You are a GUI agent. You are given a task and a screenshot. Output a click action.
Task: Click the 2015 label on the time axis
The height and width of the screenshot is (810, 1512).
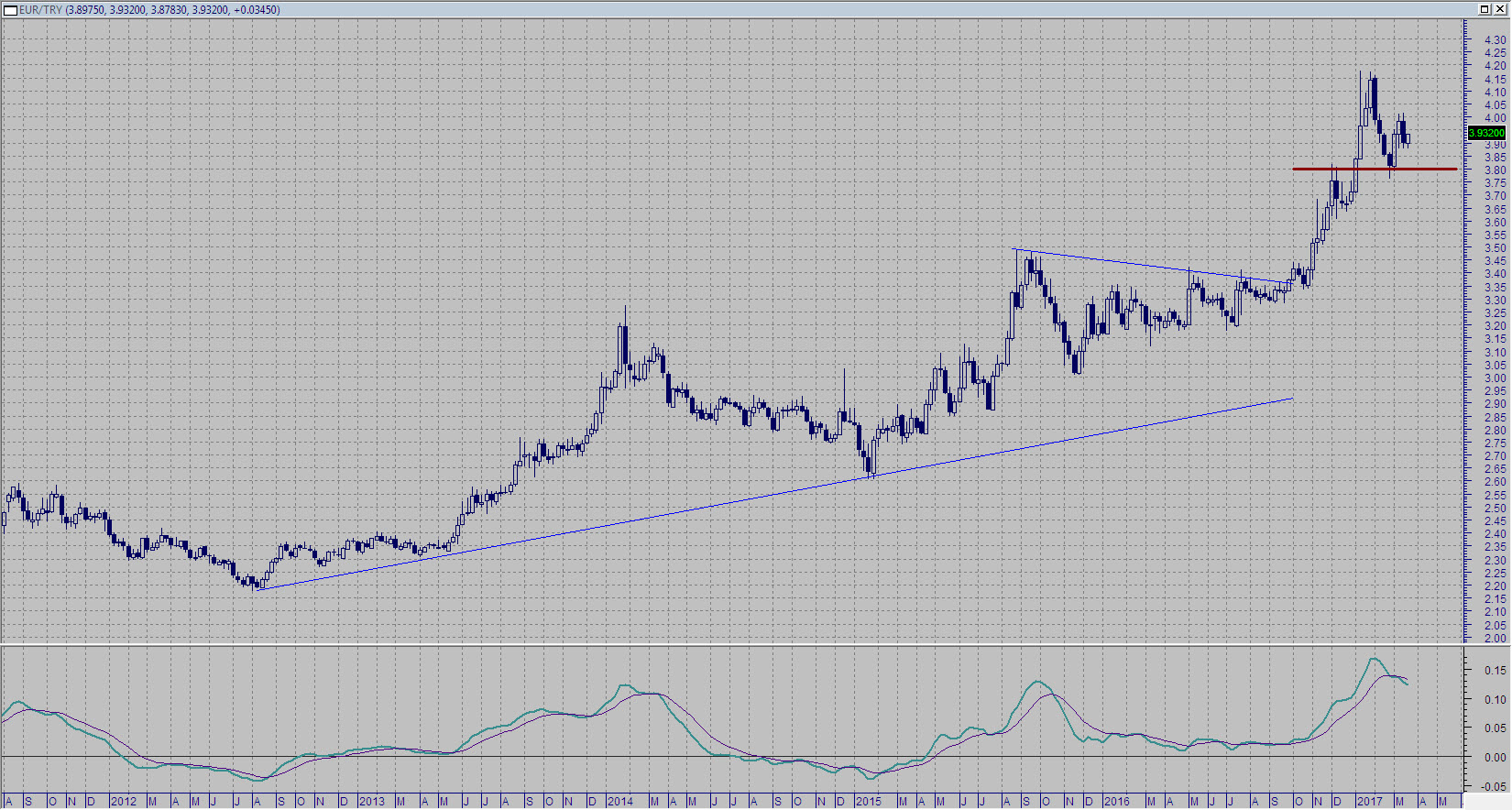point(868,802)
